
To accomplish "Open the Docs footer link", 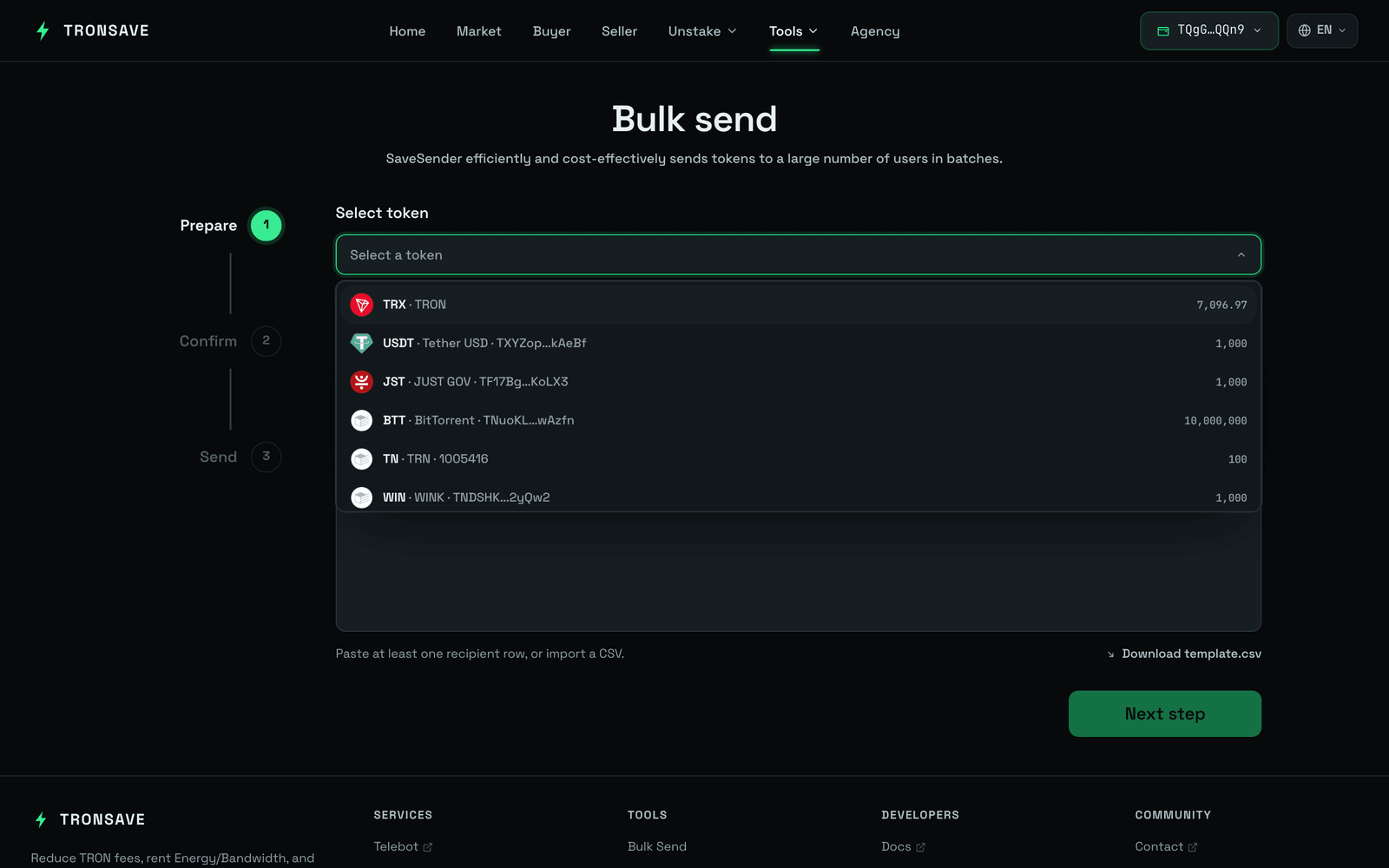I will (x=903, y=846).
